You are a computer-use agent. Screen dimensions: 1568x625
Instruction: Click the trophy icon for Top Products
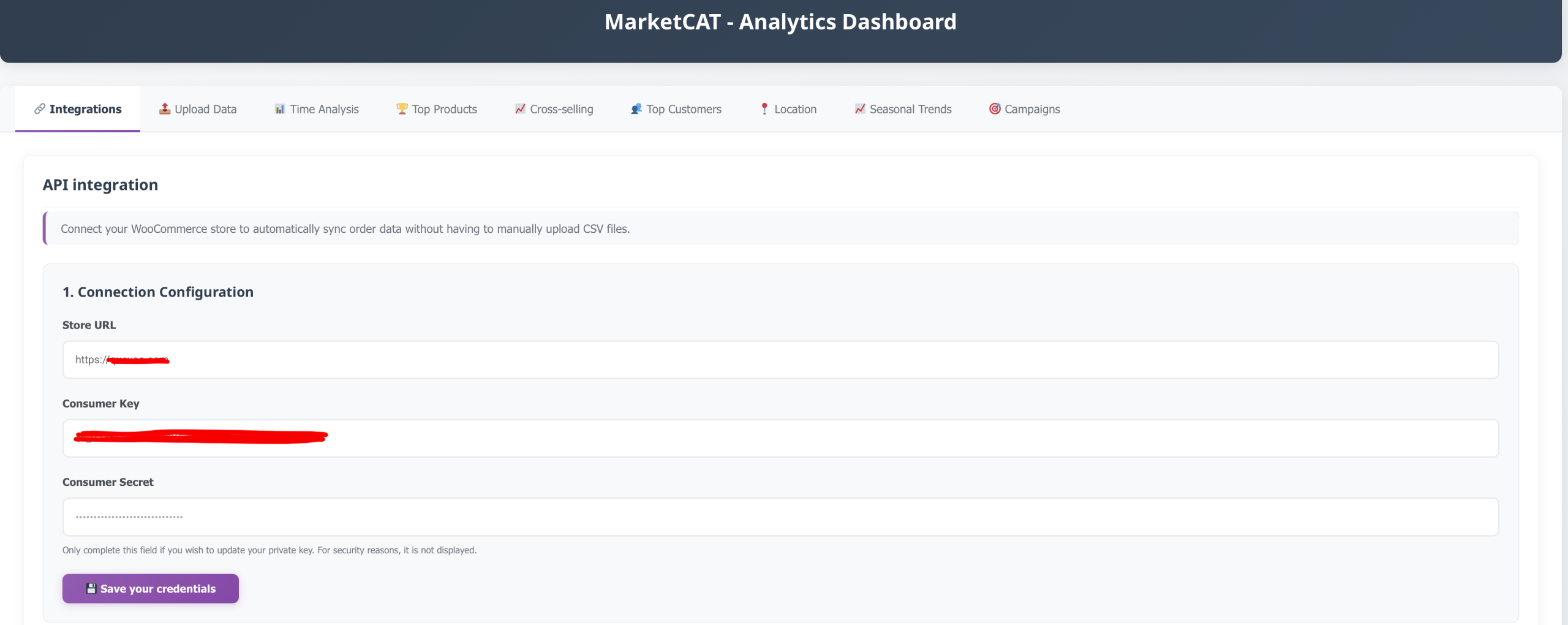coord(402,109)
